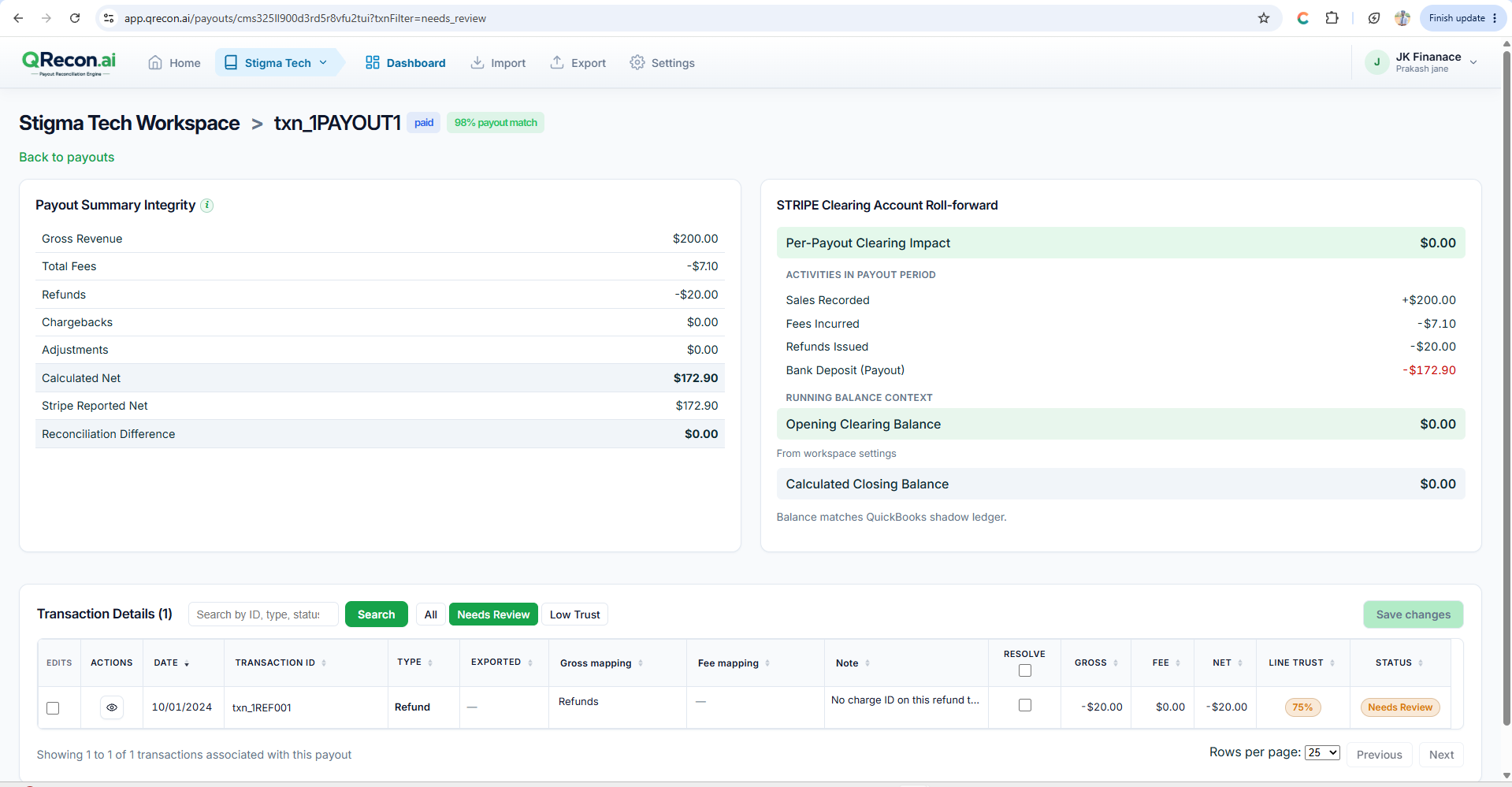Click the paid status badge
This screenshot has width=1512, height=787.
click(x=424, y=123)
